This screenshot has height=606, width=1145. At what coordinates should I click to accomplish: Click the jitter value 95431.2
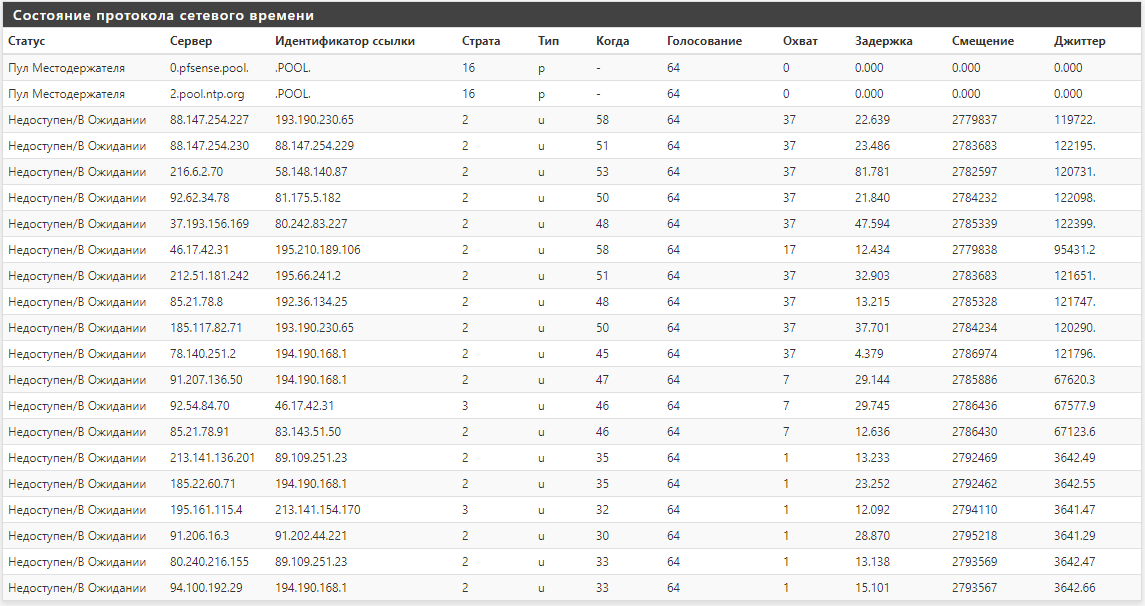1074,250
